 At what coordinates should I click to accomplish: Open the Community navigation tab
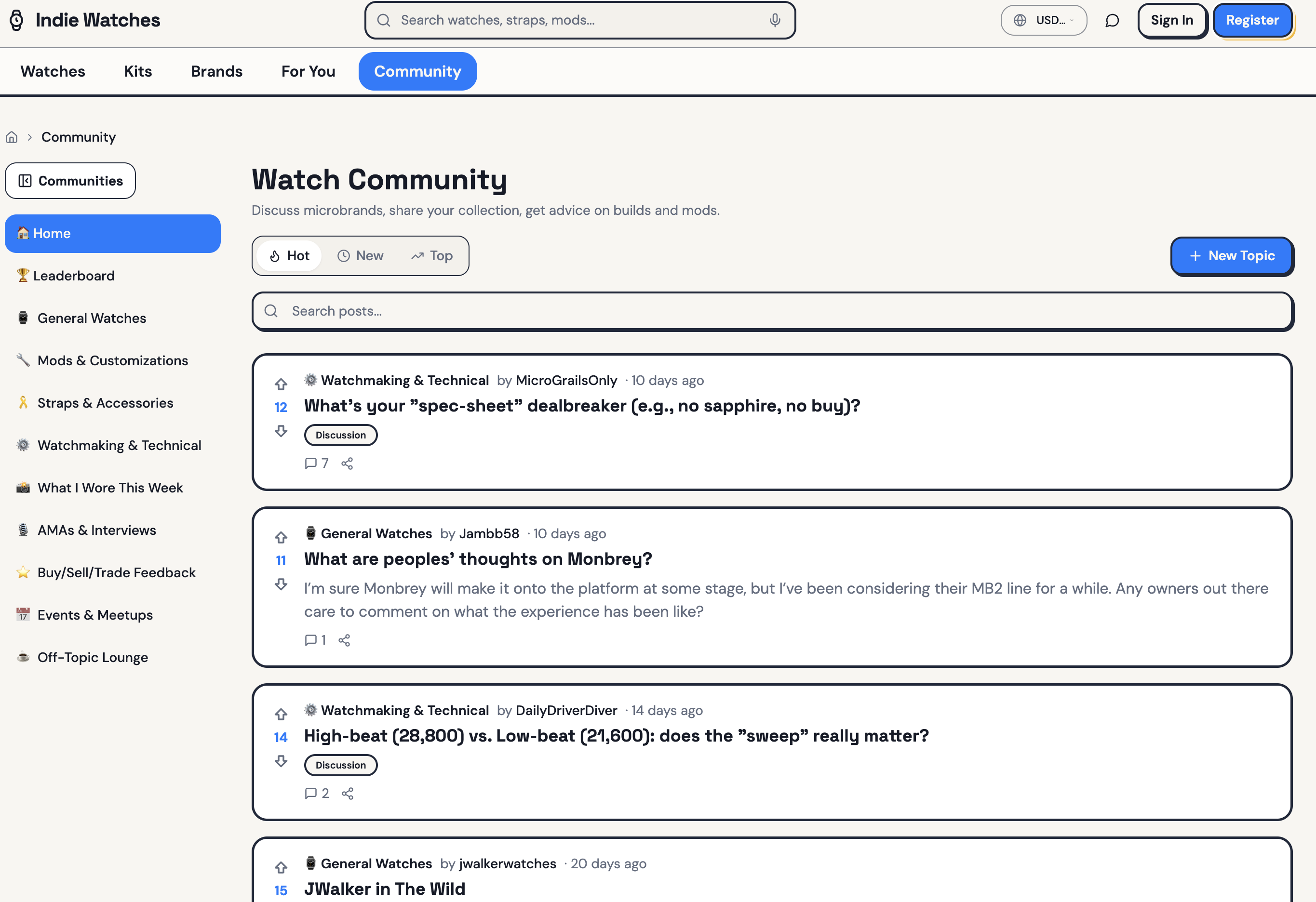click(417, 71)
